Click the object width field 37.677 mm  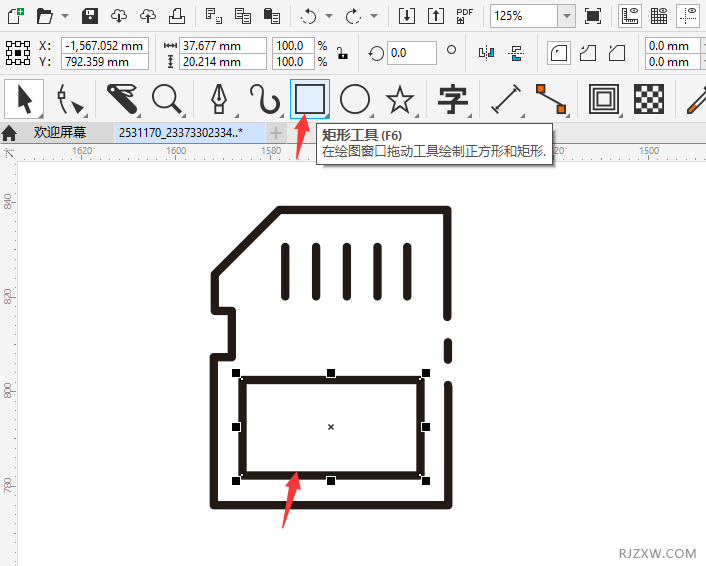click(223, 45)
